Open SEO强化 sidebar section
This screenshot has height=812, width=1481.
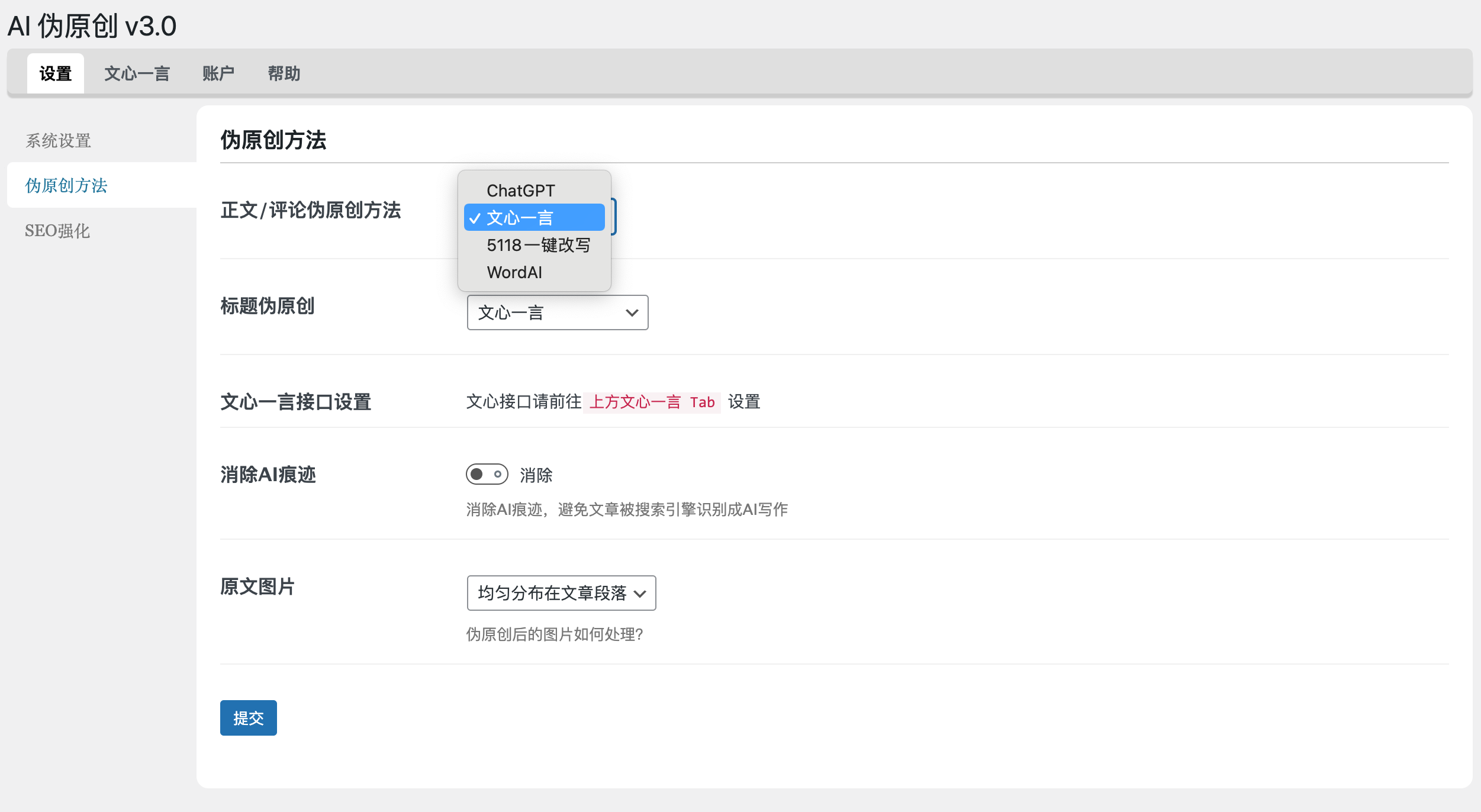pyautogui.click(x=57, y=231)
